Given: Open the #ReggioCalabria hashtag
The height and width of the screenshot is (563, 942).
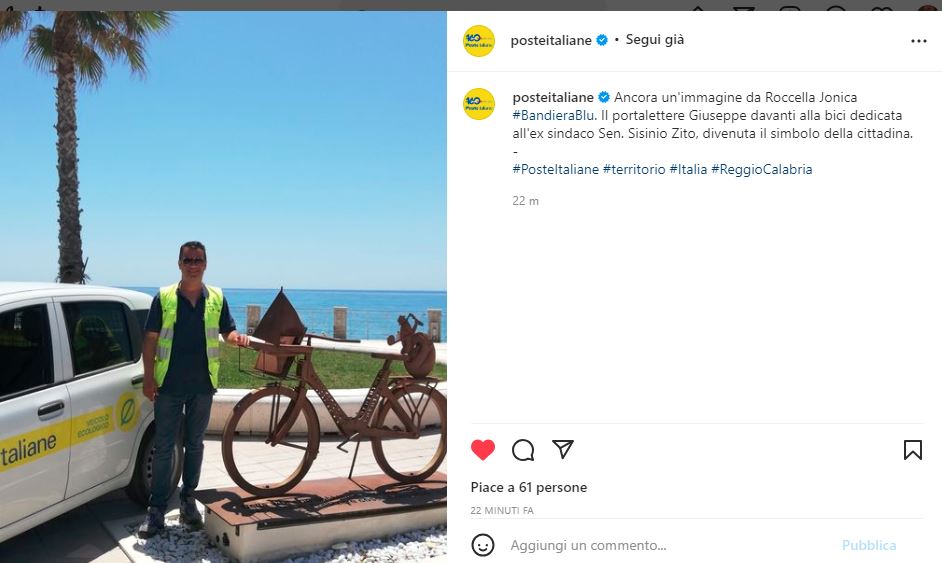Looking at the screenshot, I should point(762,169).
